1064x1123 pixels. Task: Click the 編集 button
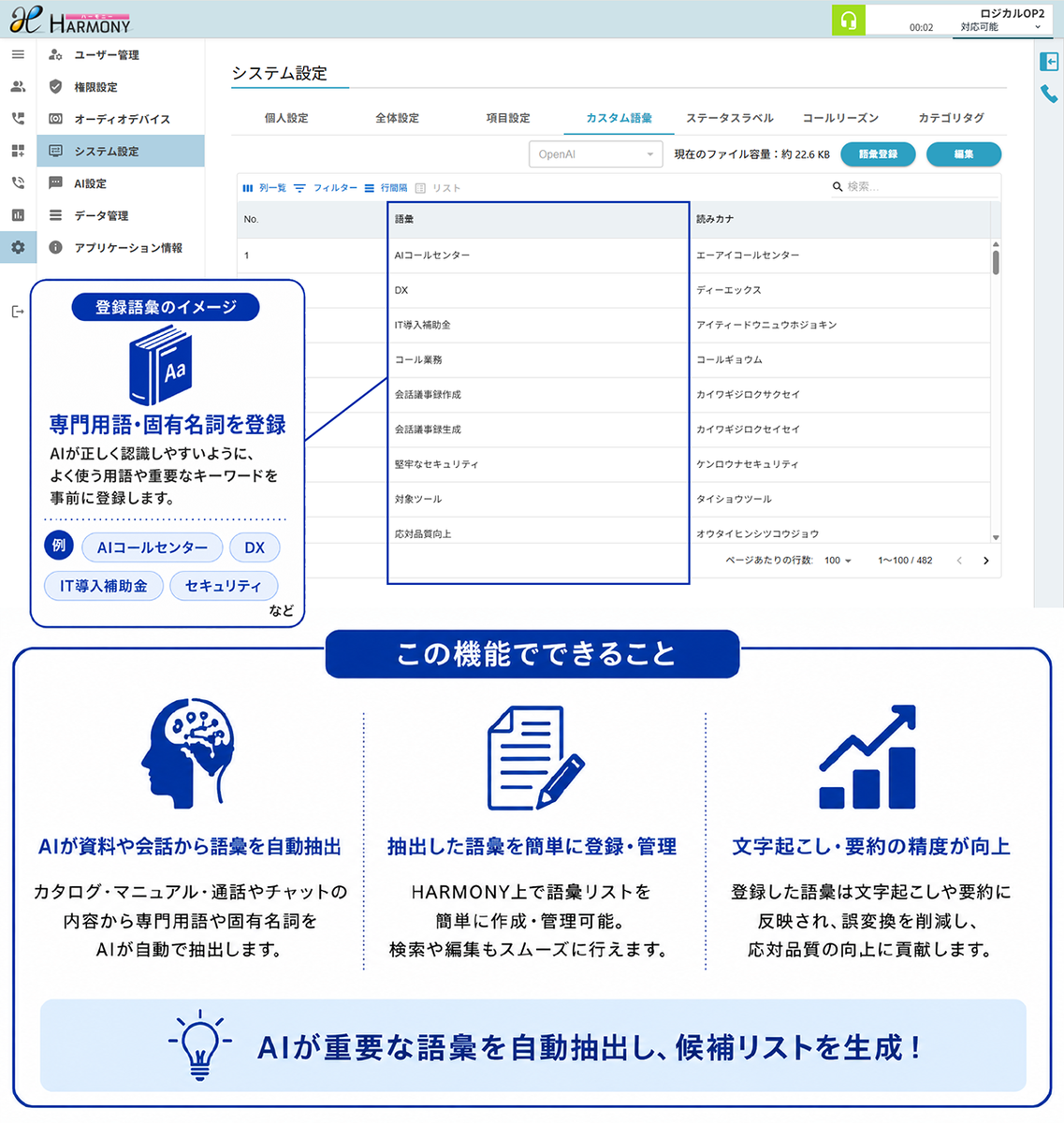(x=964, y=154)
